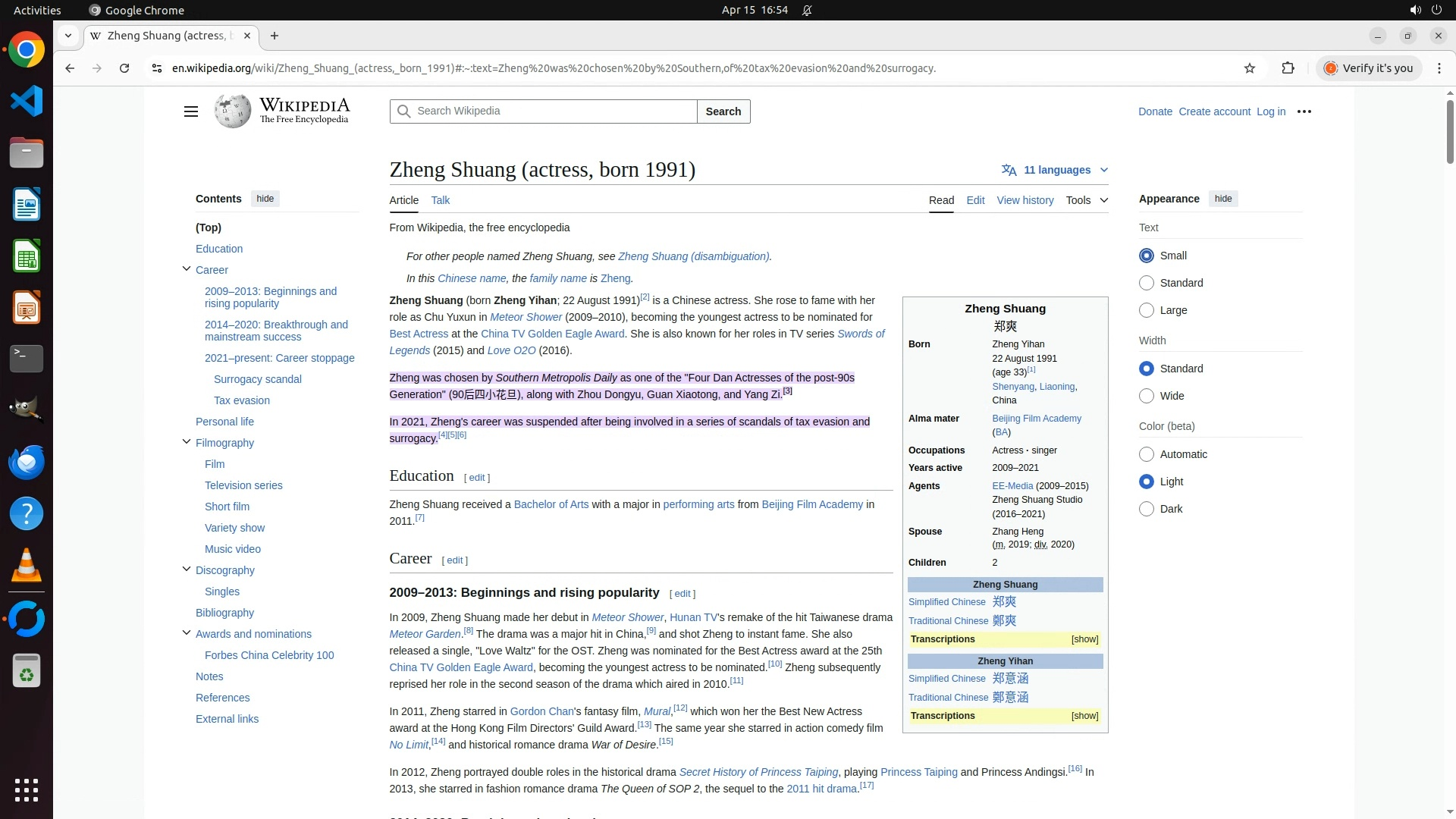
Task: Bookmark this page with the star icon
Action: [1250, 68]
